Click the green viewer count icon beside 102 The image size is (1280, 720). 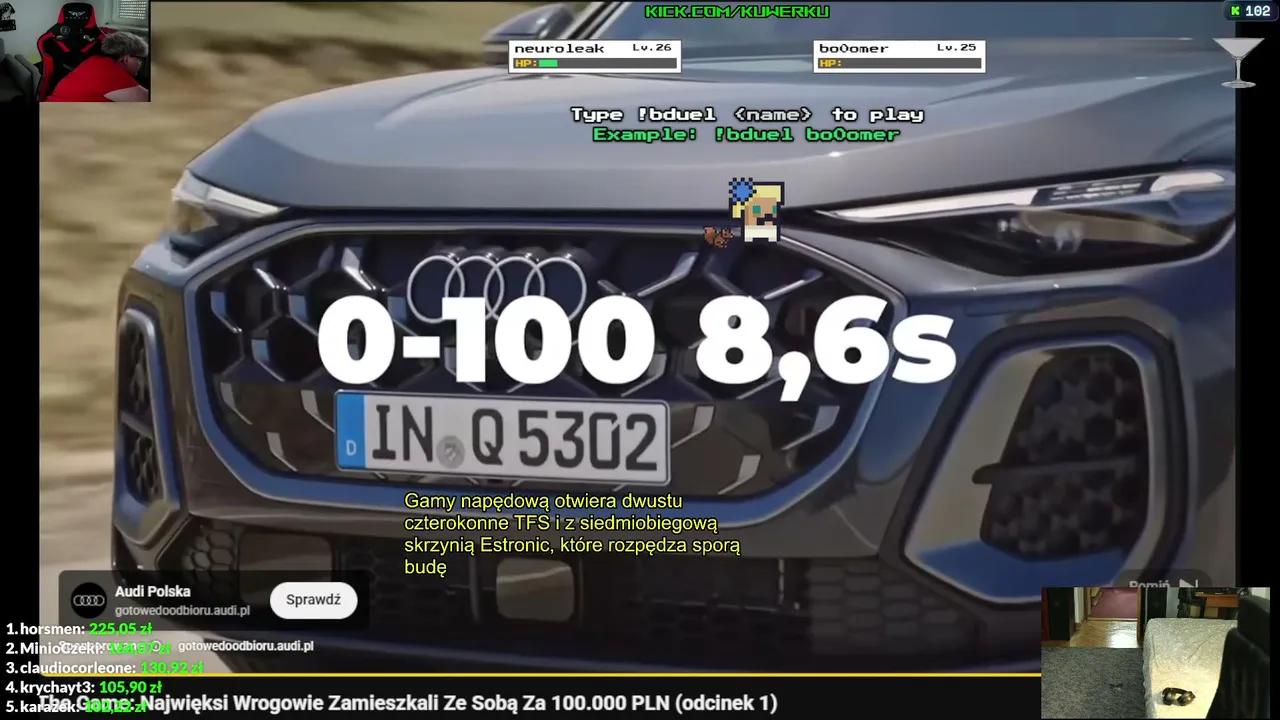pos(1235,11)
